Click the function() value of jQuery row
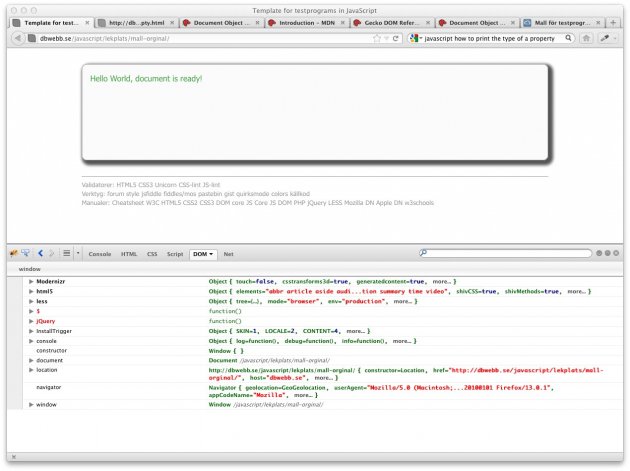630x471 pixels. coord(225,321)
